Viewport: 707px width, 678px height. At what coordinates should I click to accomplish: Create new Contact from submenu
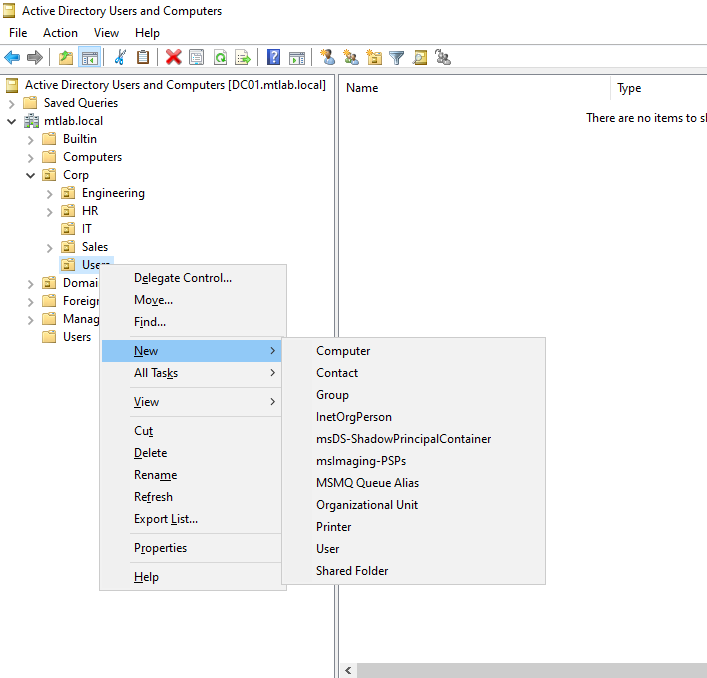click(x=413, y=373)
